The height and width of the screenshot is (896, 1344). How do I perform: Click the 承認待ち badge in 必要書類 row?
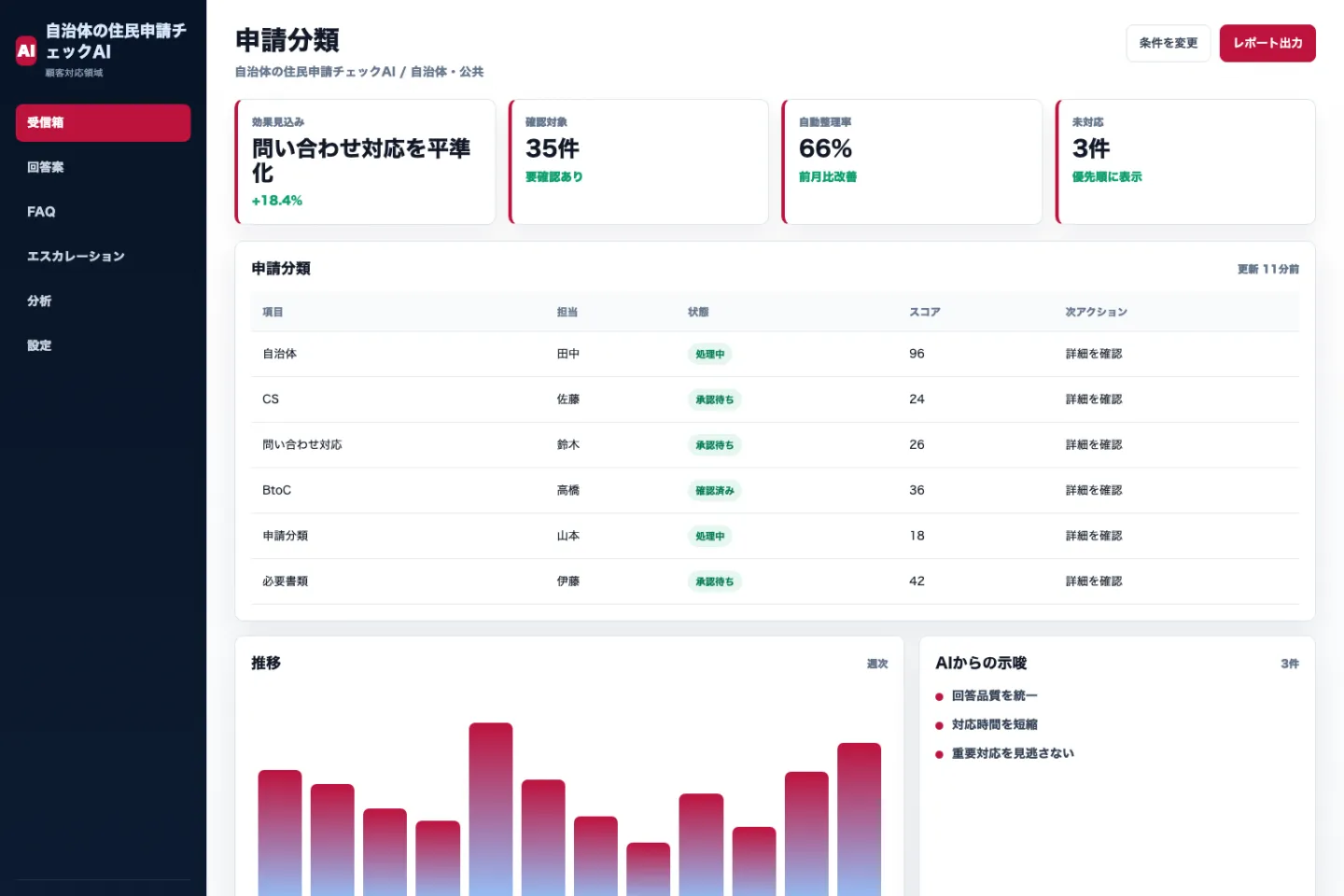click(714, 581)
